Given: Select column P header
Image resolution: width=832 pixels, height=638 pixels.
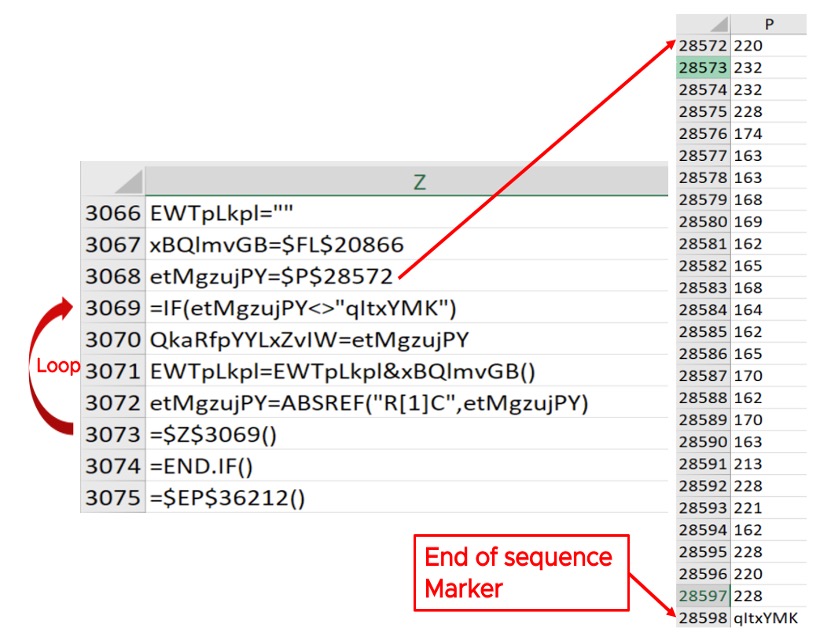Looking at the screenshot, I should pos(768,24).
